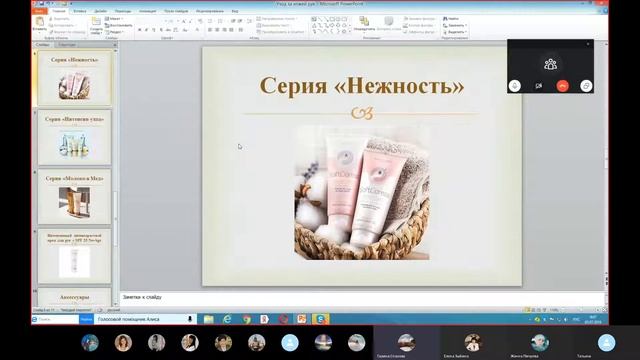This screenshot has width=640, height=360.
Task: Click the Paste button in ribbon
Action: (40, 24)
